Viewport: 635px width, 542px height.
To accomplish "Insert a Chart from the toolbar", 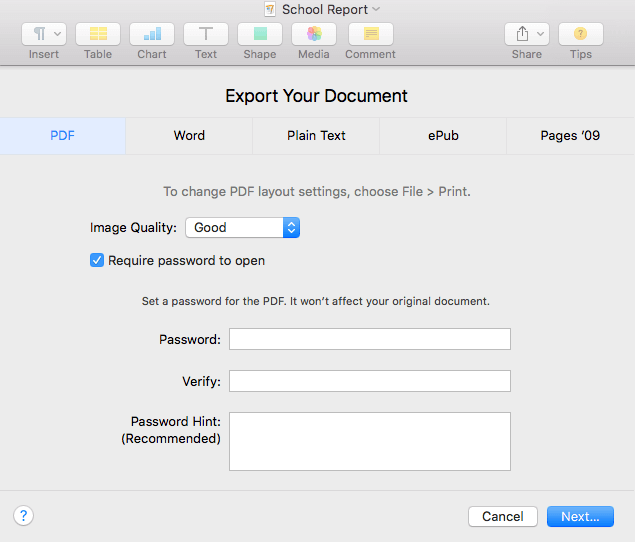I will [x=152, y=34].
